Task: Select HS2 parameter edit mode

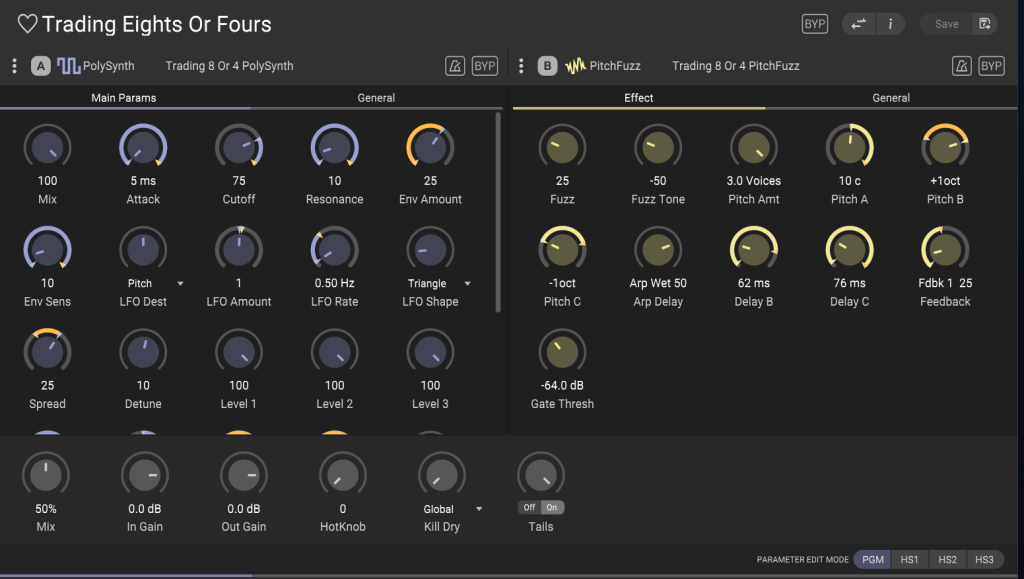Action: 947,559
